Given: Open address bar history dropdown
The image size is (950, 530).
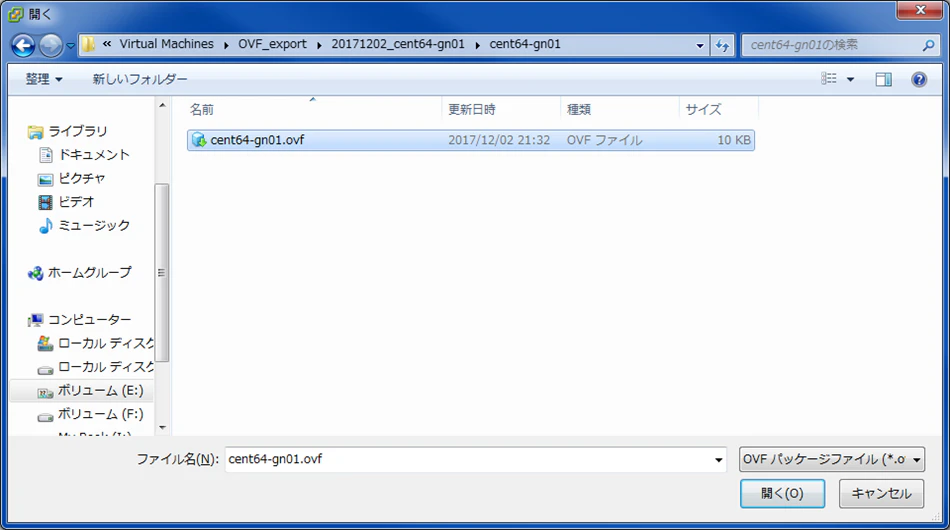Looking at the screenshot, I should pos(700,45).
